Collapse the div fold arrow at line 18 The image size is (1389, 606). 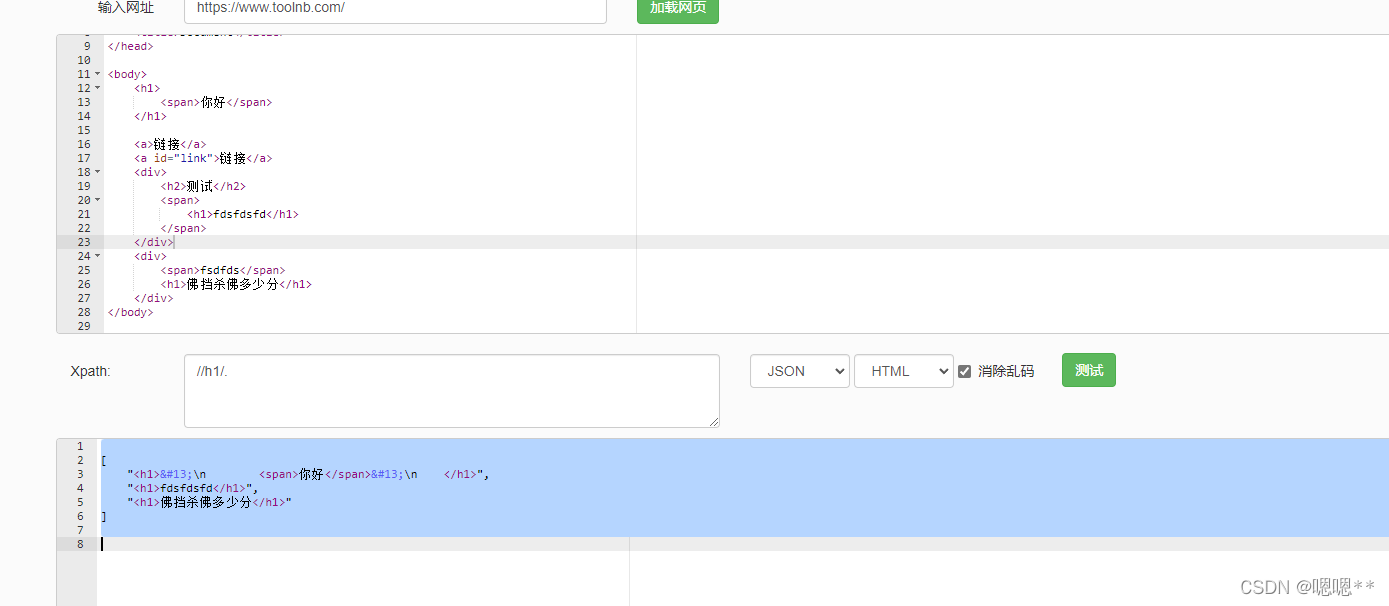click(x=97, y=172)
